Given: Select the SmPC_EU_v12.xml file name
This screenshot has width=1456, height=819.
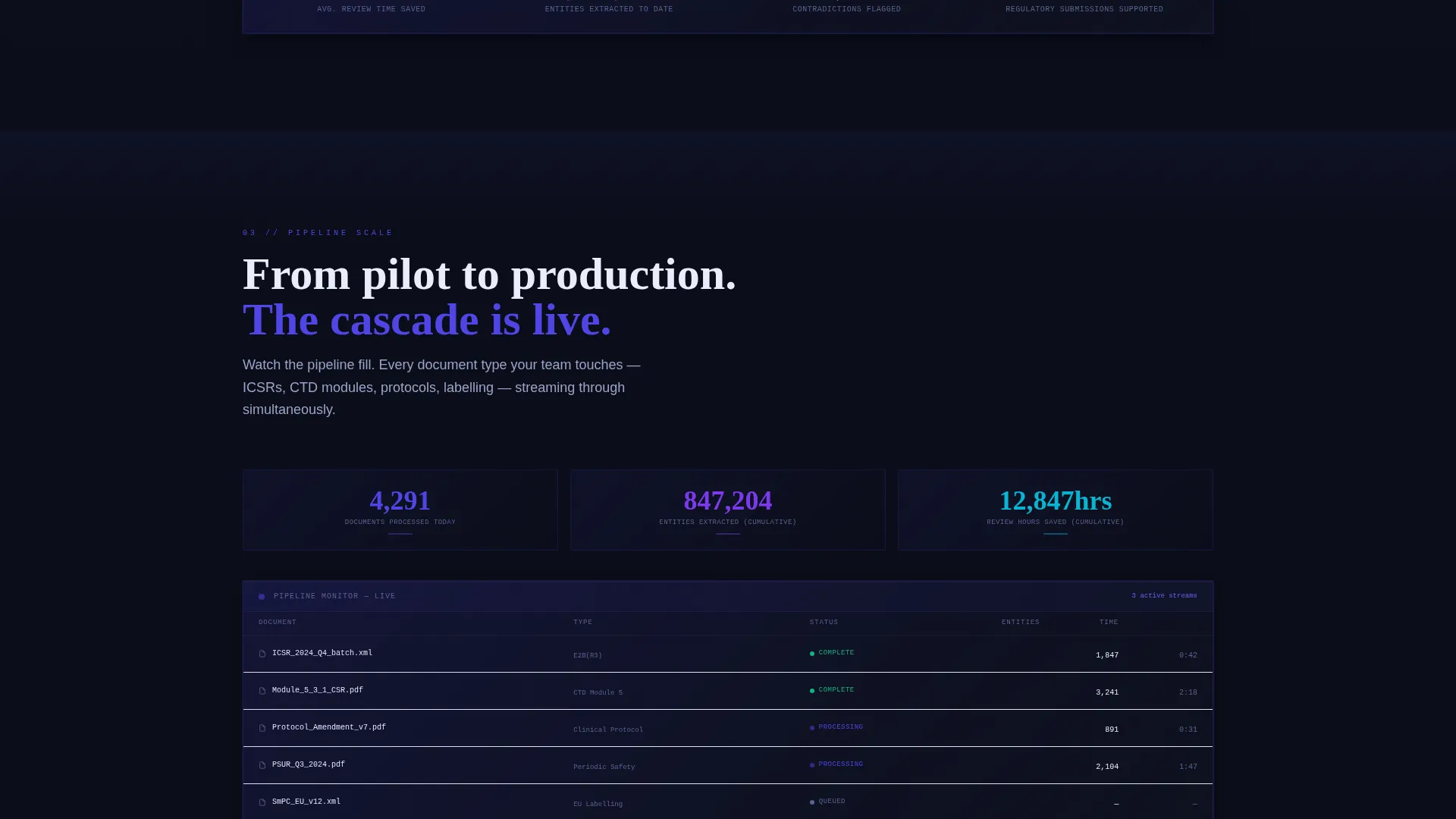Looking at the screenshot, I should [306, 802].
